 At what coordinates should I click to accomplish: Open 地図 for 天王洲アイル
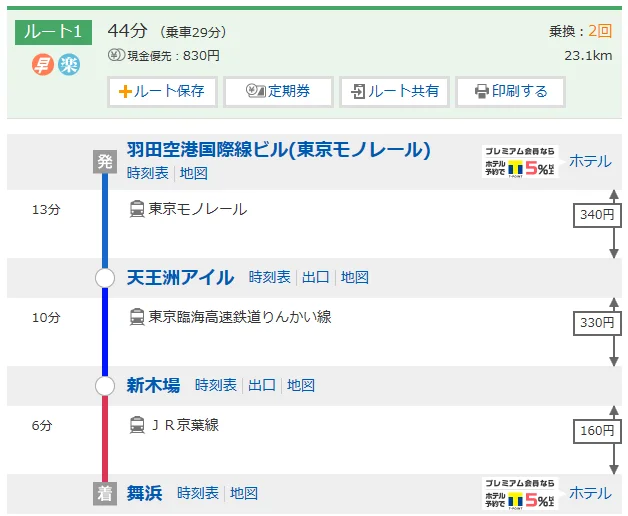pyautogui.click(x=355, y=277)
